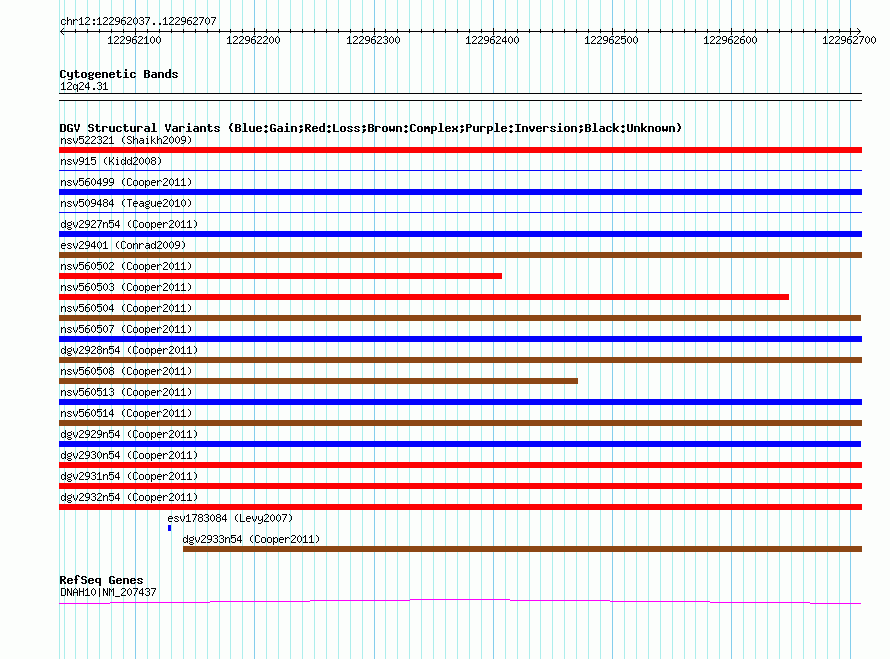Select the brown nsv560508 complex bar
The image size is (890, 659).
(x=318, y=381)
